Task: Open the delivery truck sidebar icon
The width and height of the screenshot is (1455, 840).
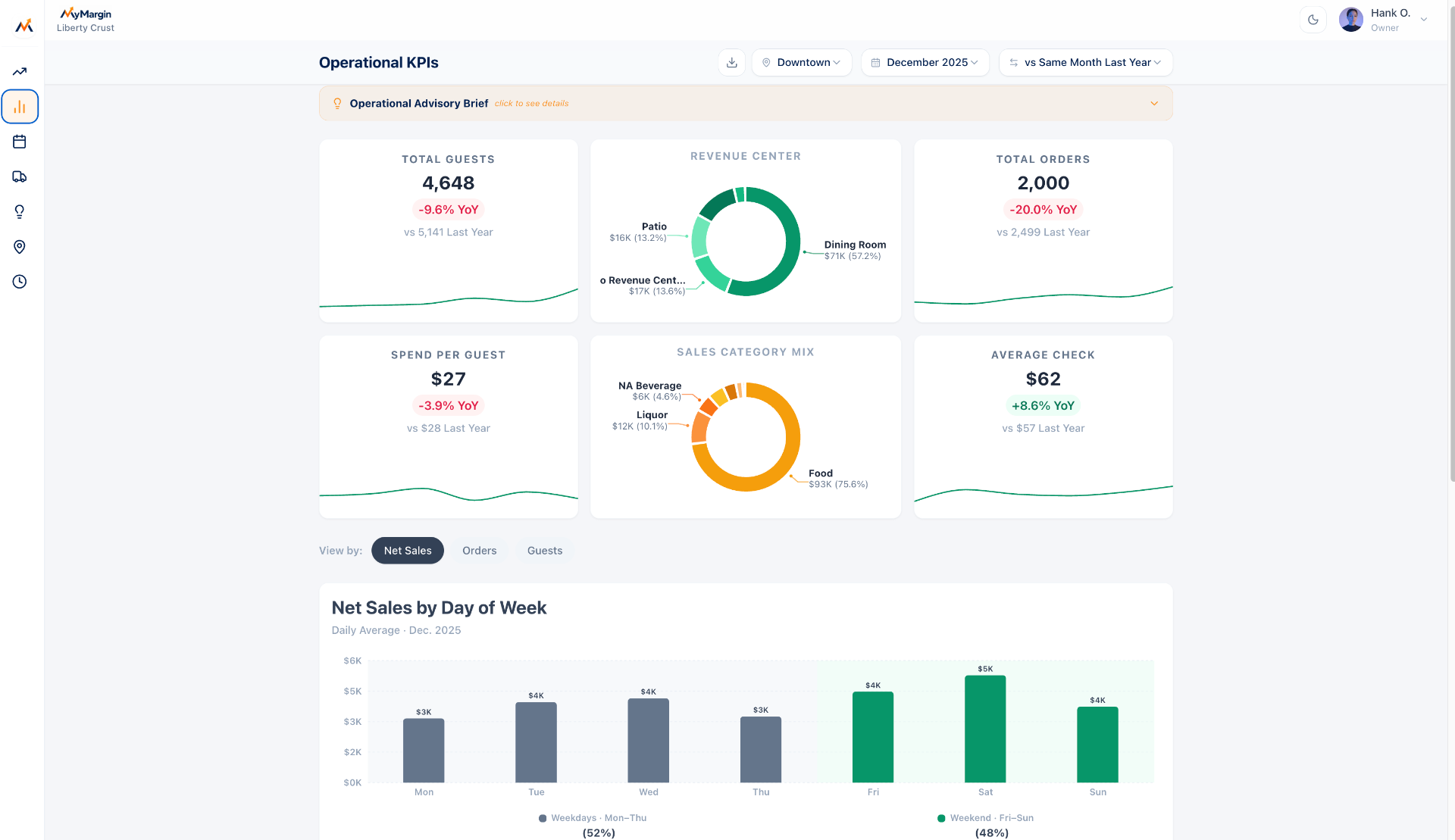Action: pyautogui.click(x=20, y=176)
